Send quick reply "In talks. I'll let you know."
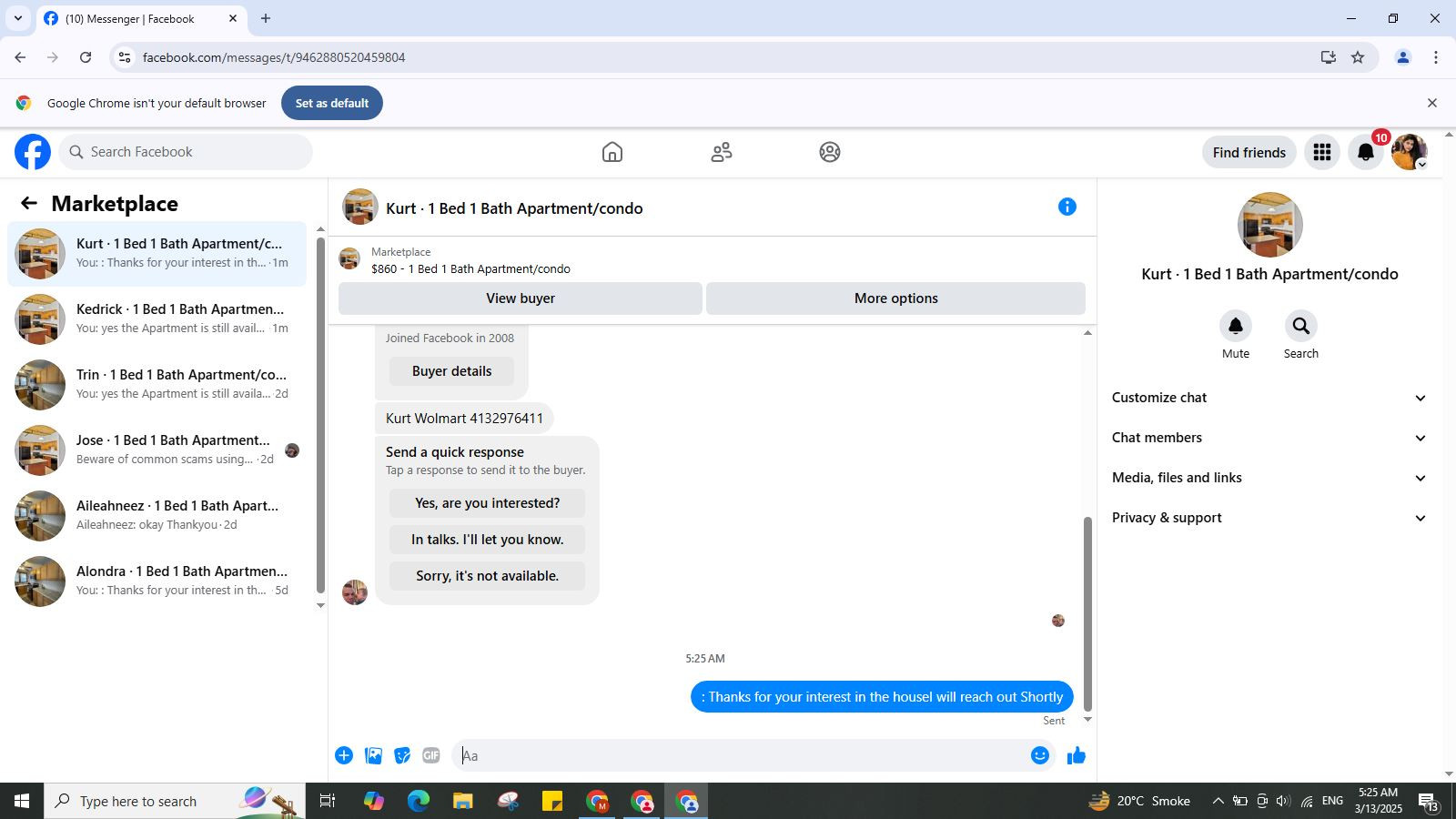 click(x=487, y=540)
